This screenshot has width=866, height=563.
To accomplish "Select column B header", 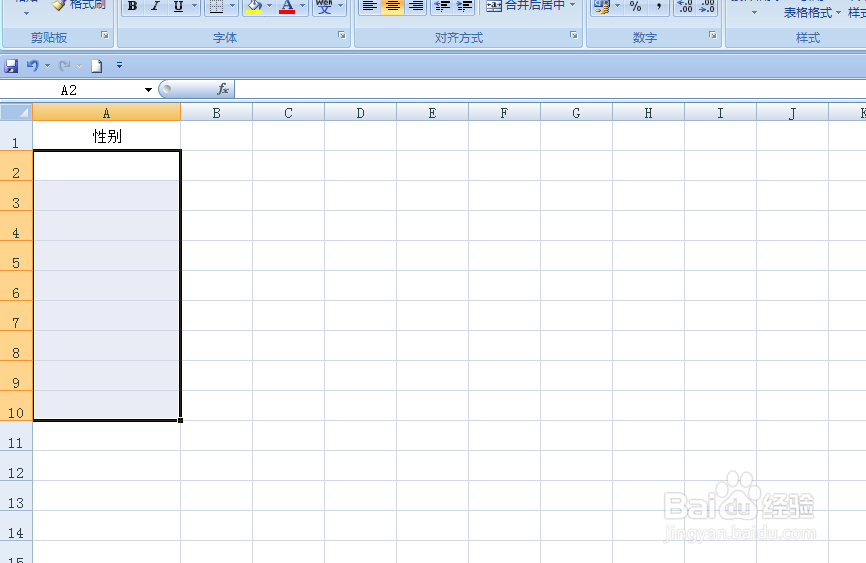I will (x=216, y=113).
